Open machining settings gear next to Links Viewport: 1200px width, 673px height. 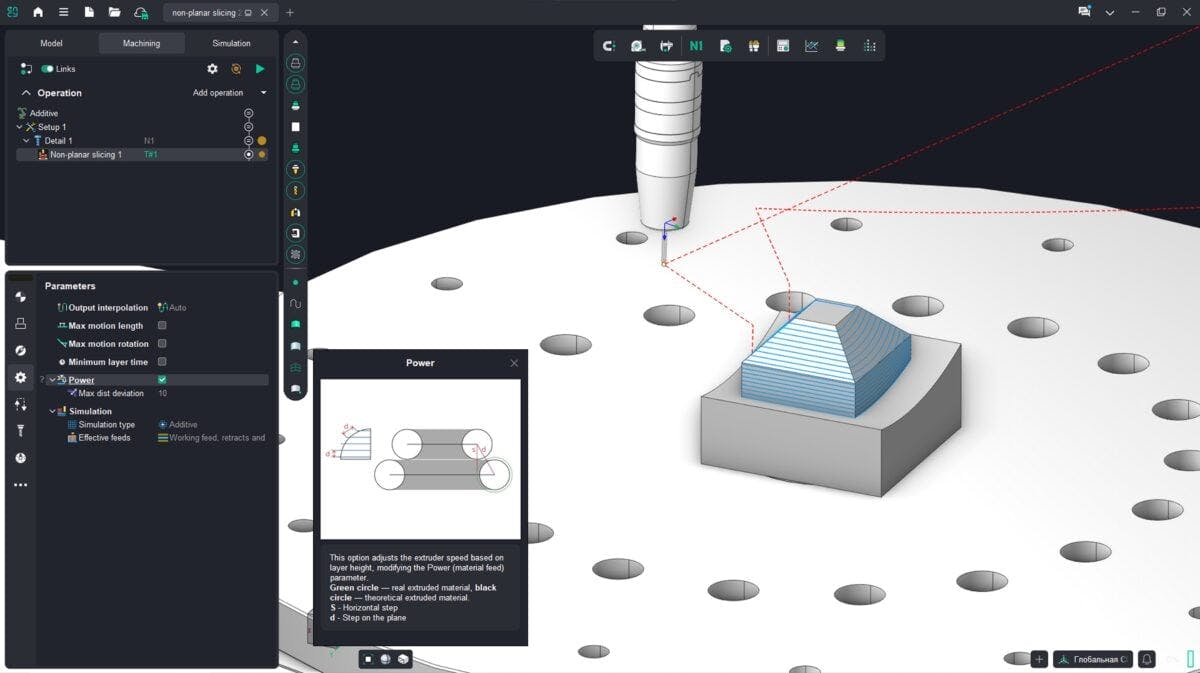(x=212, y=69)
